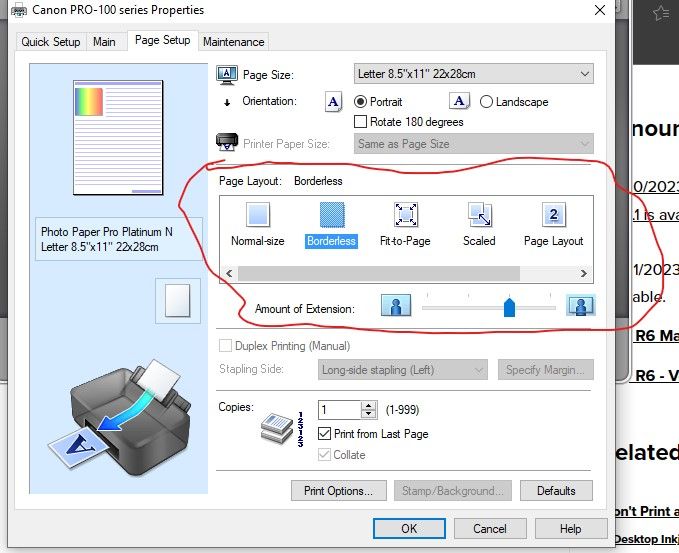
Task: Click Photo Paper Pro Platinum N media text
Action: point(107,232)
